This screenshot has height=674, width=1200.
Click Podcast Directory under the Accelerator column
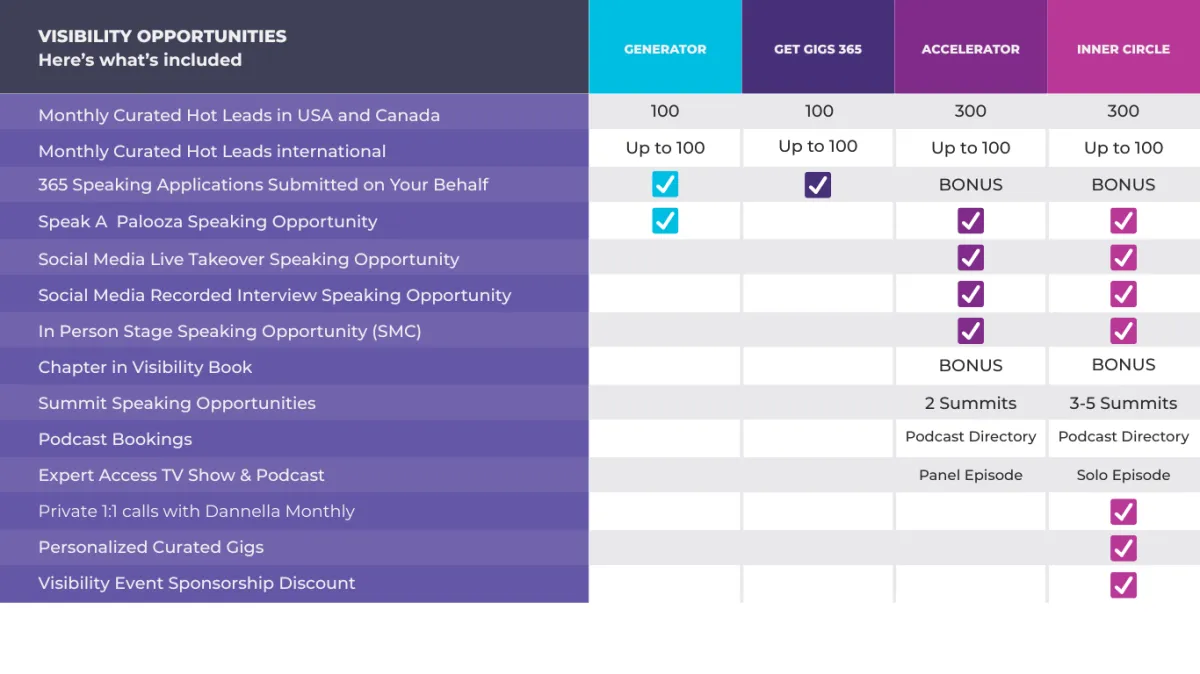pyautogui.click(x=971, y=437)
